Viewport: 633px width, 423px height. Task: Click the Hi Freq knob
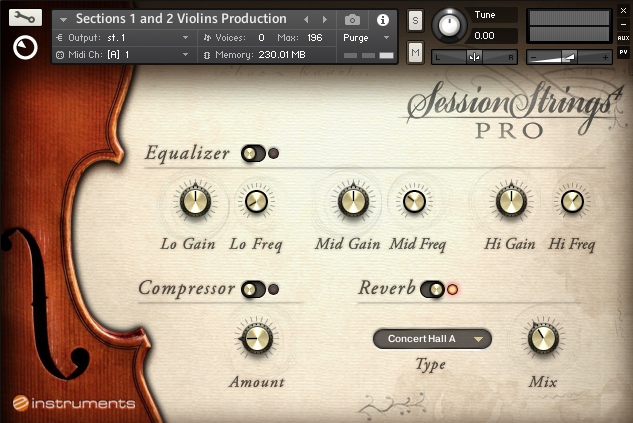tap(572, 201)
